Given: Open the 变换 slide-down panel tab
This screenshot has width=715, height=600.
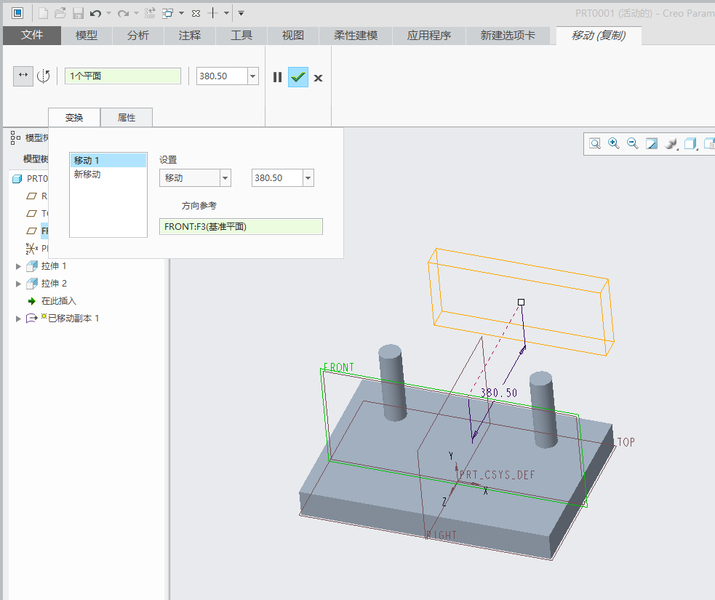Looking at the screenshot, I should click(x=74, y=118).
